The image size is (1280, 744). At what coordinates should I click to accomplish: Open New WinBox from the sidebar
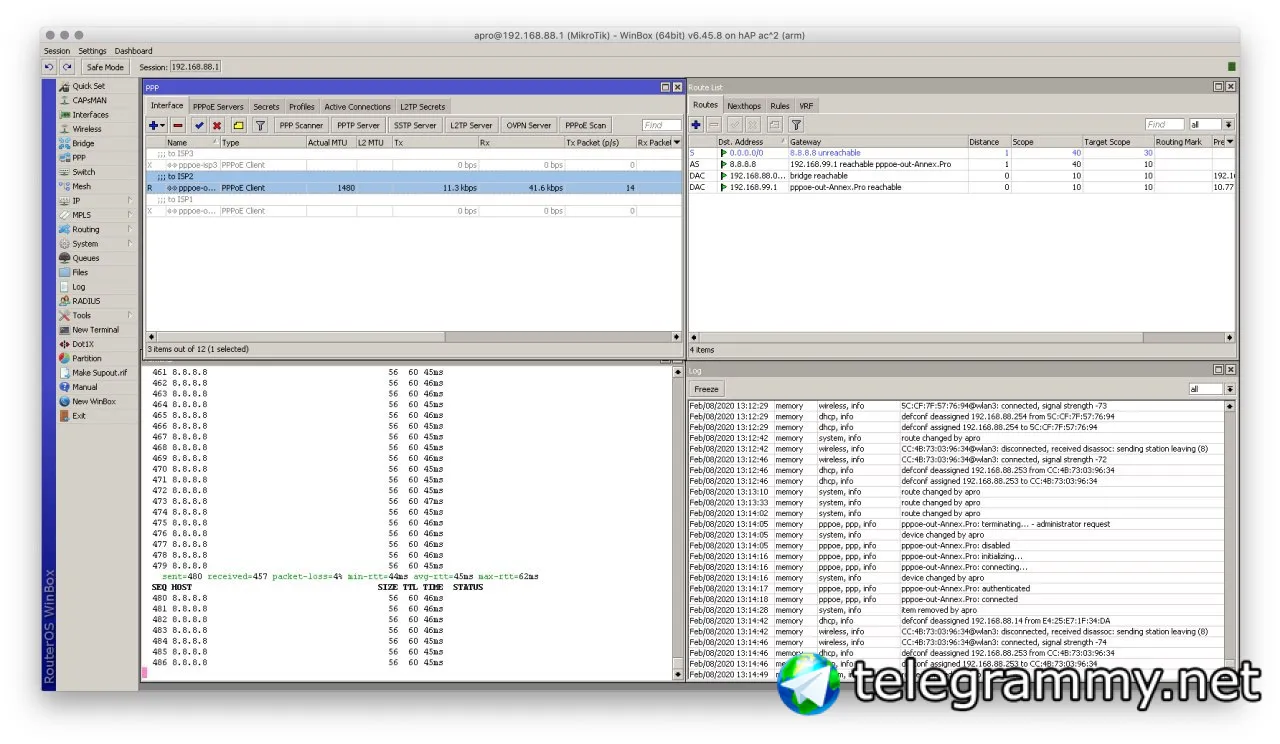(93, 401)
